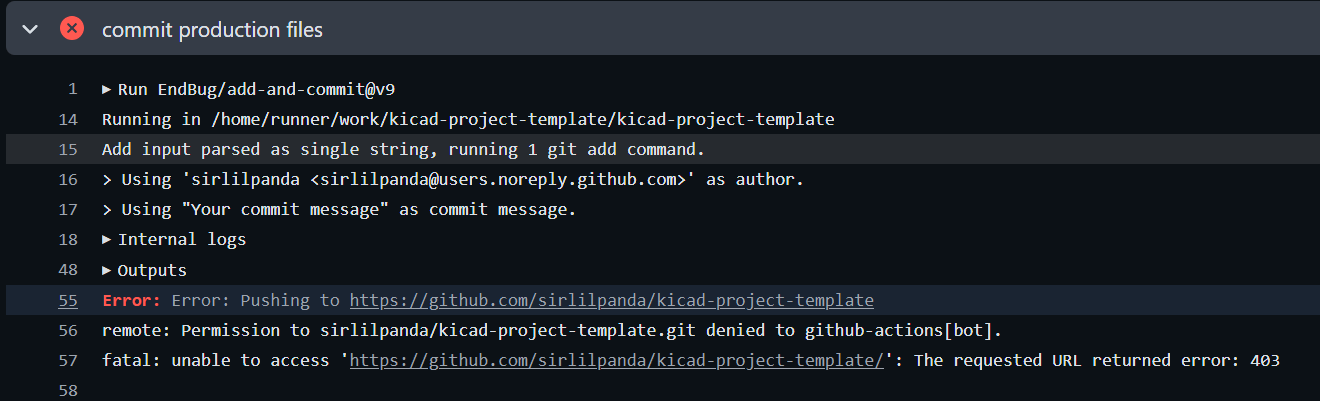Click line number 56 in the log
Viewport: 1320px width, 401px height.
[68, 330]
